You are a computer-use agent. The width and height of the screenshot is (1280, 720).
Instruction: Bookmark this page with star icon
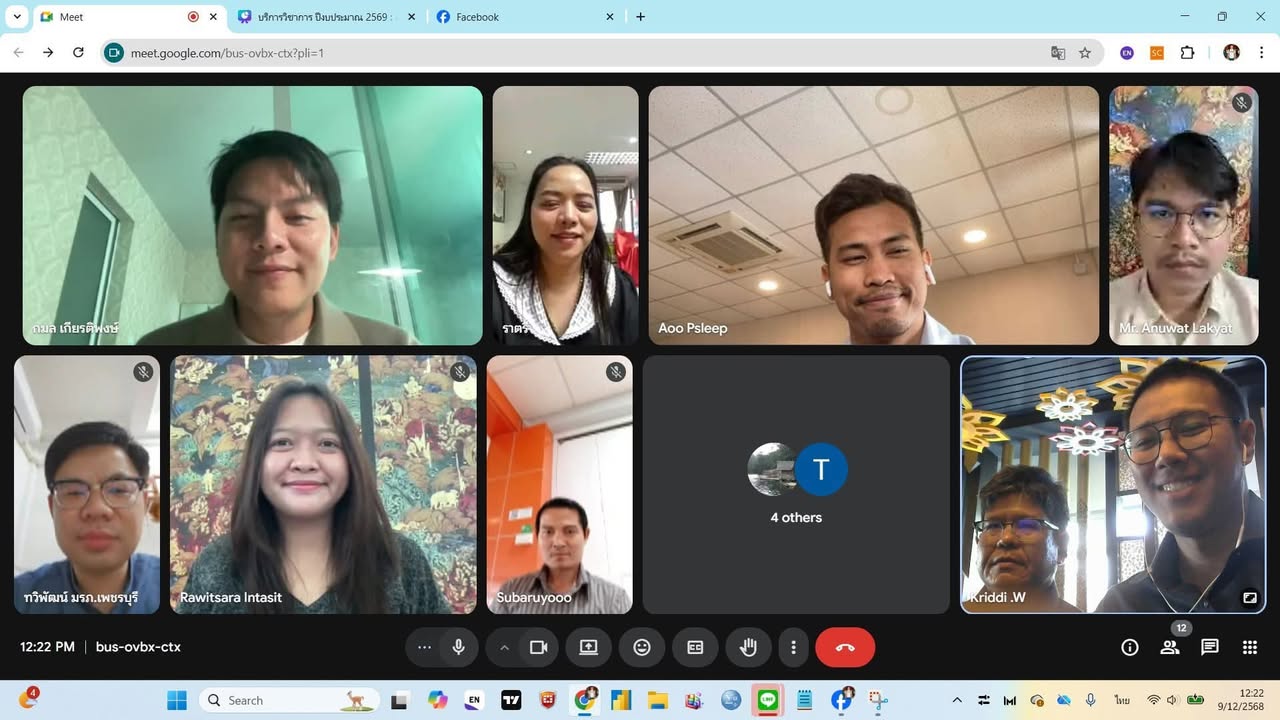click(1085, 53)
